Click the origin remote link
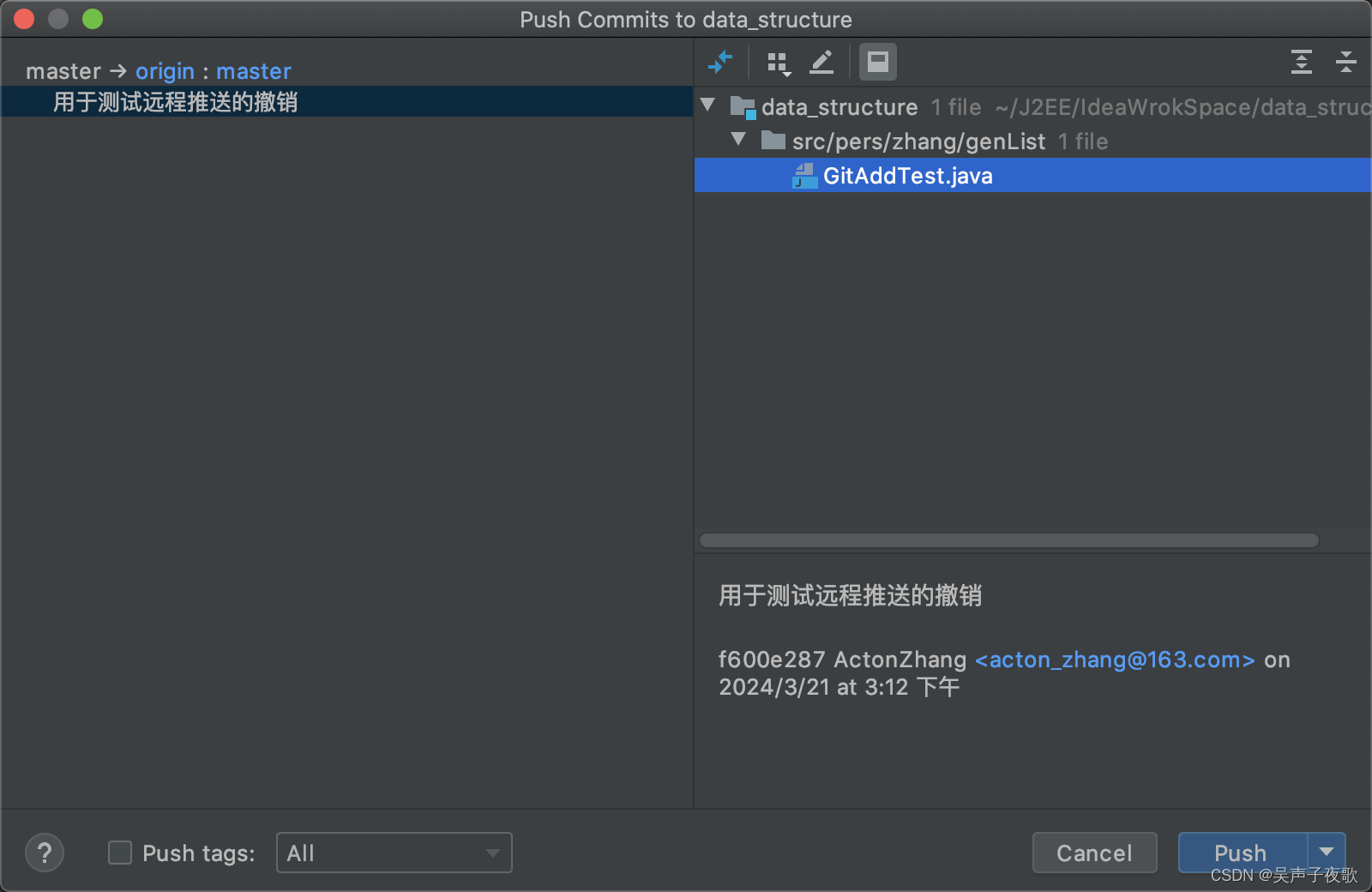This screenshot has height=892, width=1372. [165, 71]
